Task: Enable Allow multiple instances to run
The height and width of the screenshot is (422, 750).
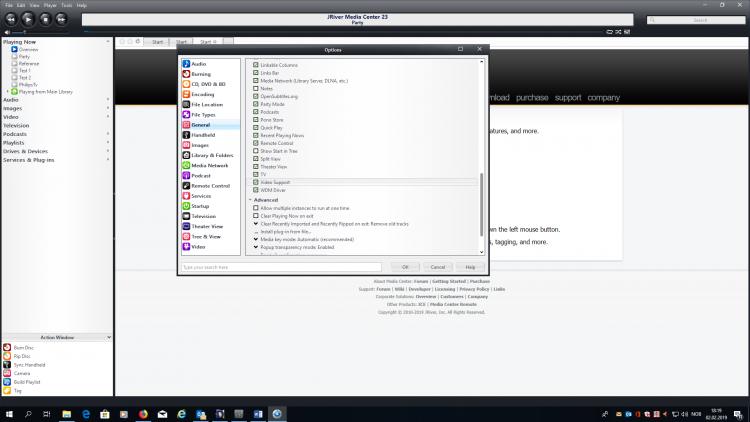Action: coord(256,208)
